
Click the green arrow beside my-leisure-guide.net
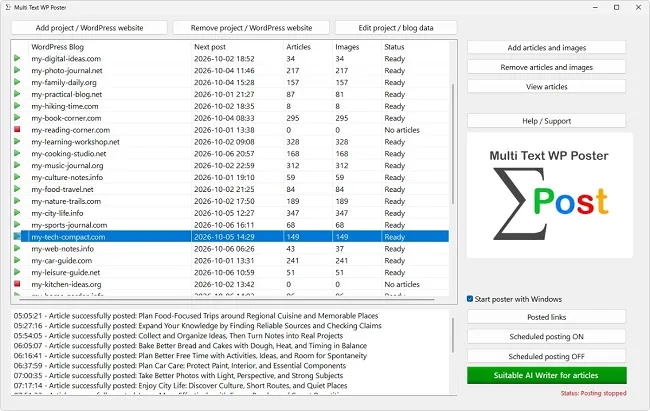point(17,272)
